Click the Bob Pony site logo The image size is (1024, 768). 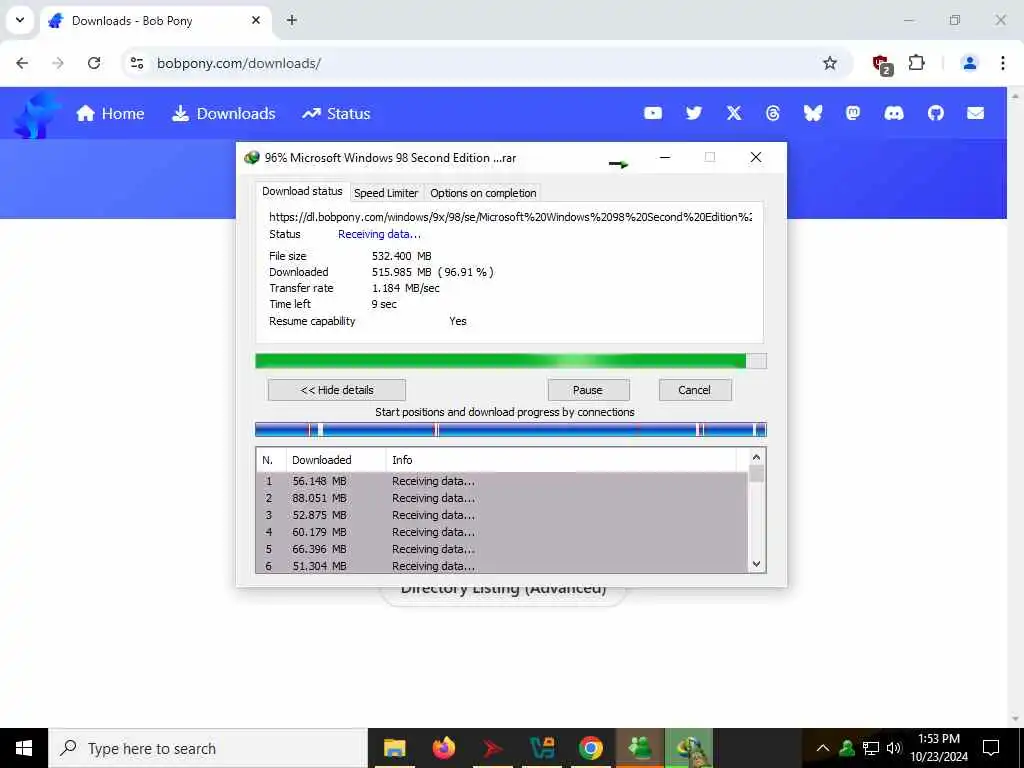(36, 115)
